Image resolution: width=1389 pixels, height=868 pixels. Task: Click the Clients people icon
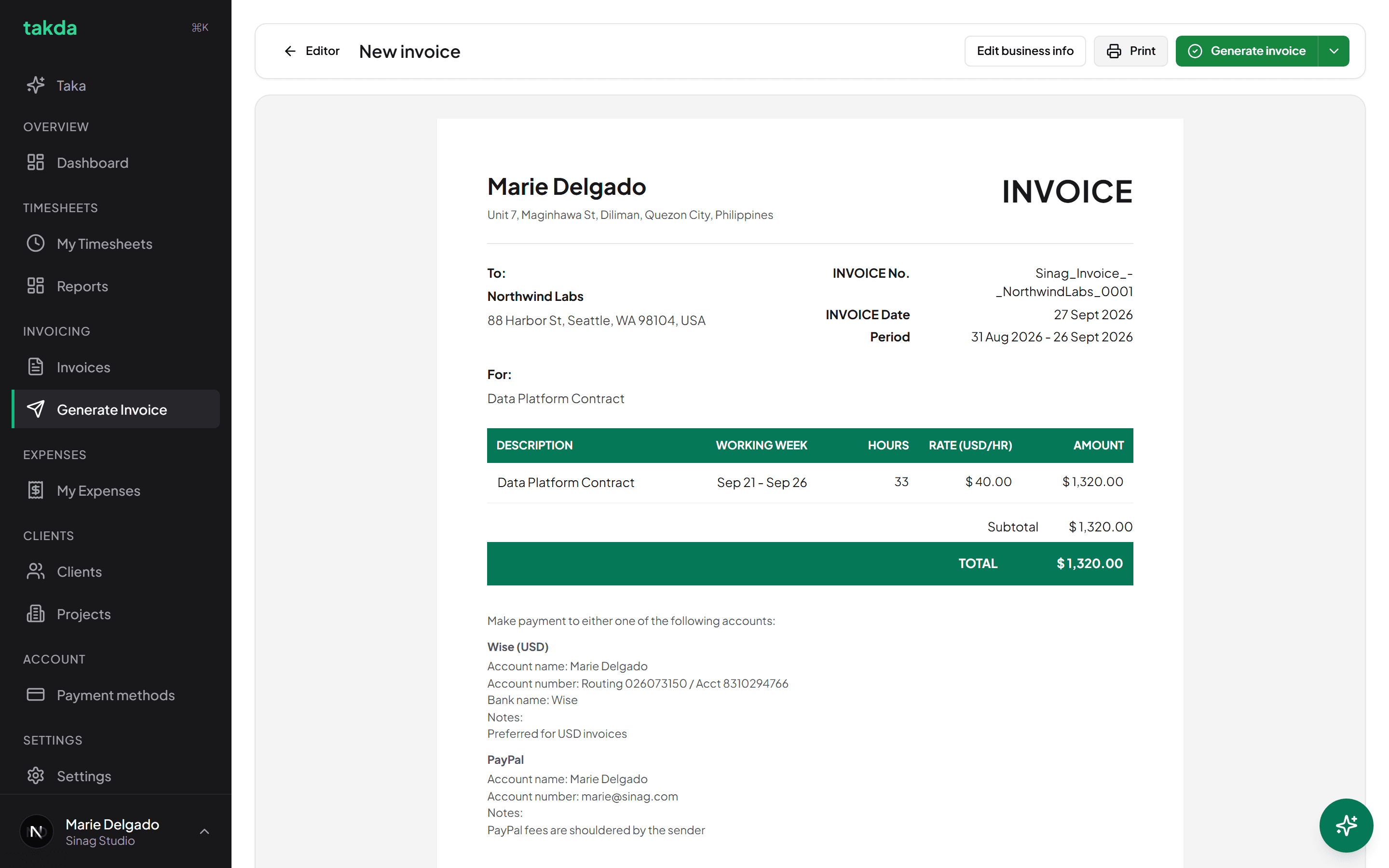[36, 571]
